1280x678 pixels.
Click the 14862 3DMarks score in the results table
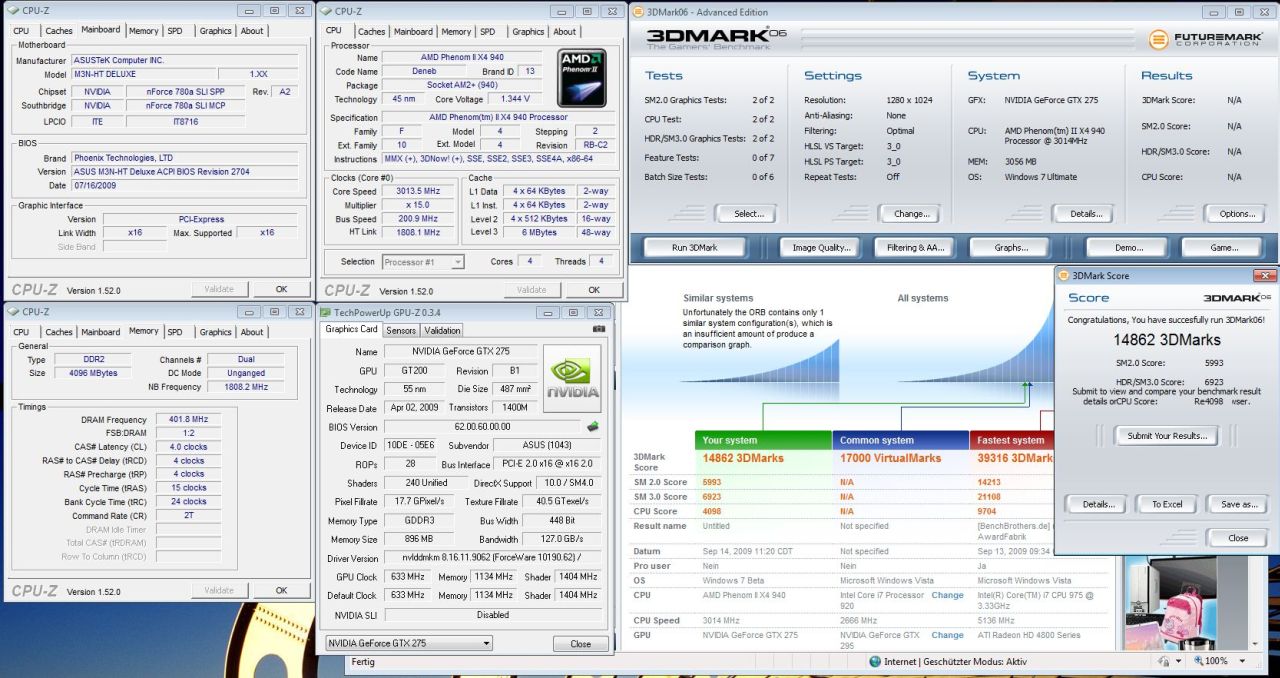(744, 458)
